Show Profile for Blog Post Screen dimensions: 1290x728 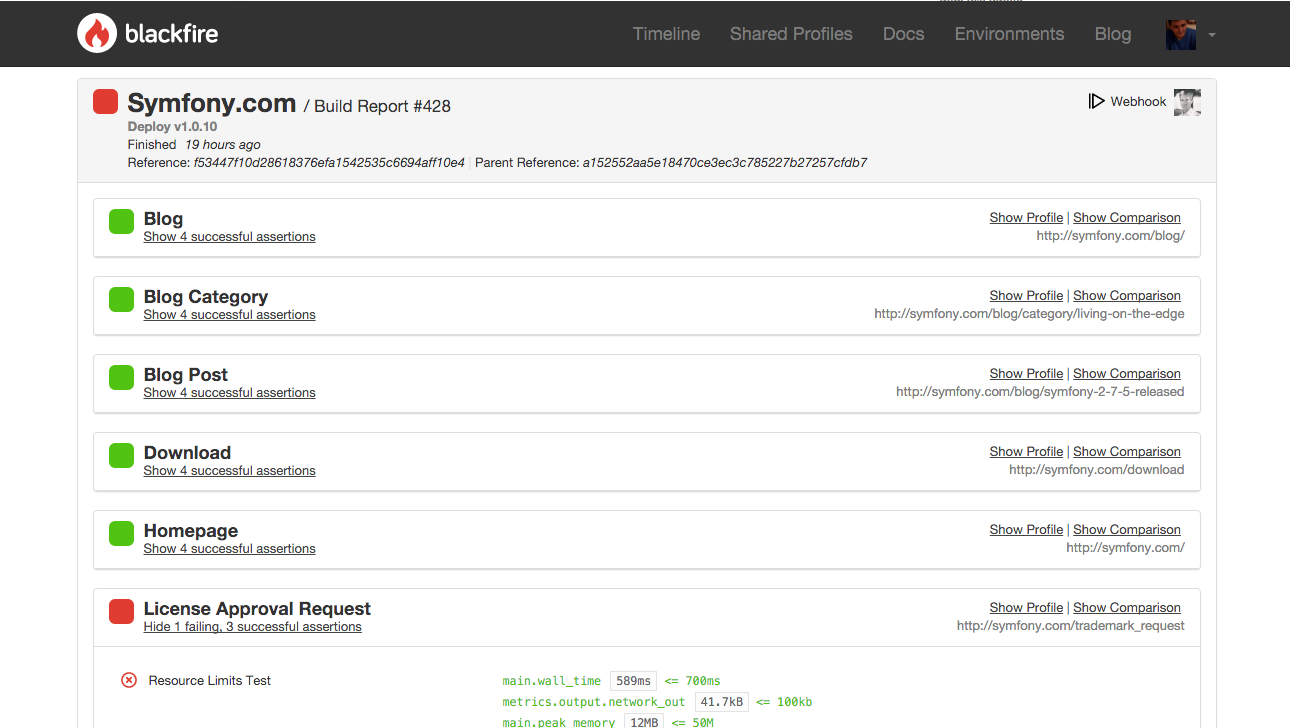(x=1026, y=374)
